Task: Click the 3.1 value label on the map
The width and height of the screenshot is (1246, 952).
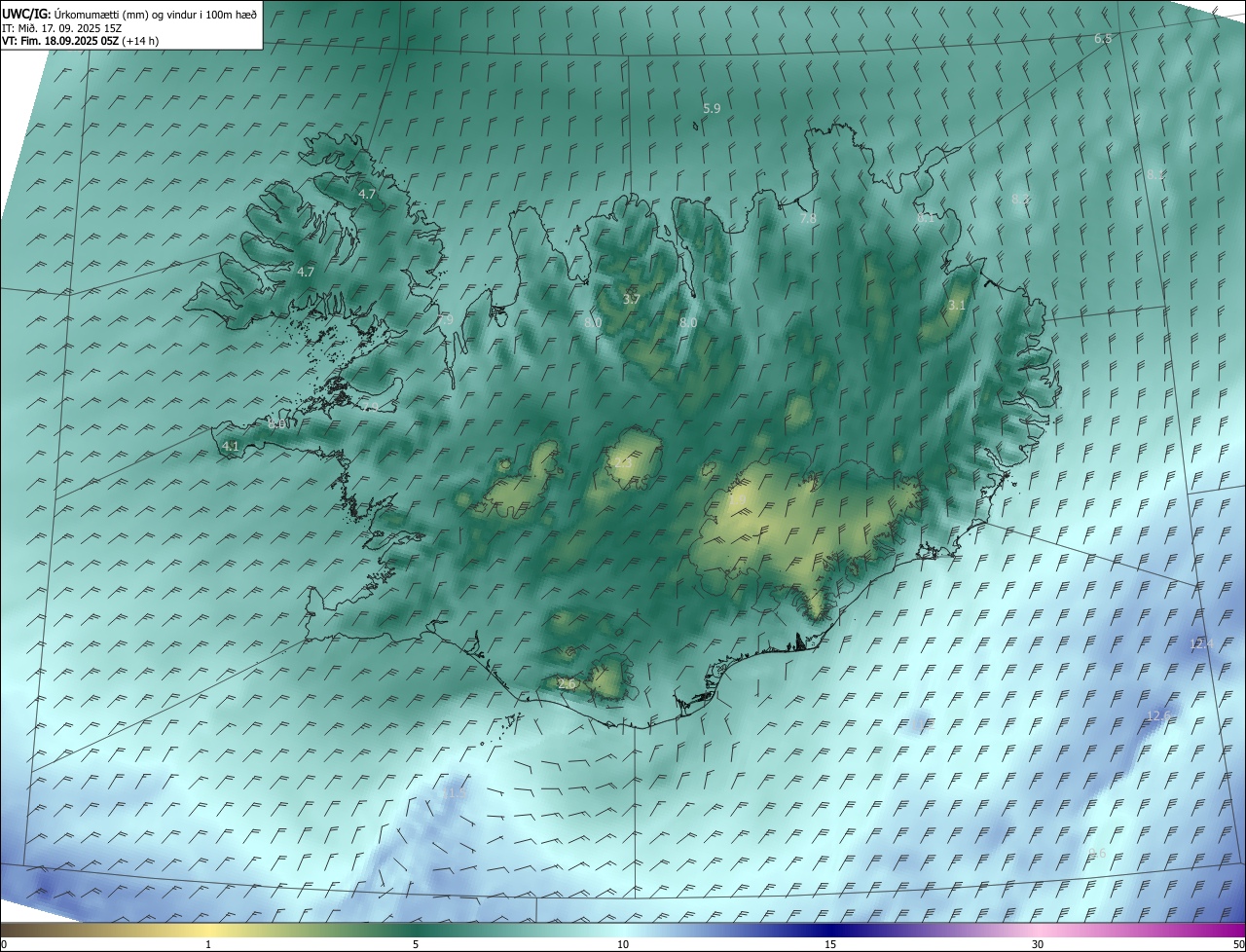Action: point(957,305)
